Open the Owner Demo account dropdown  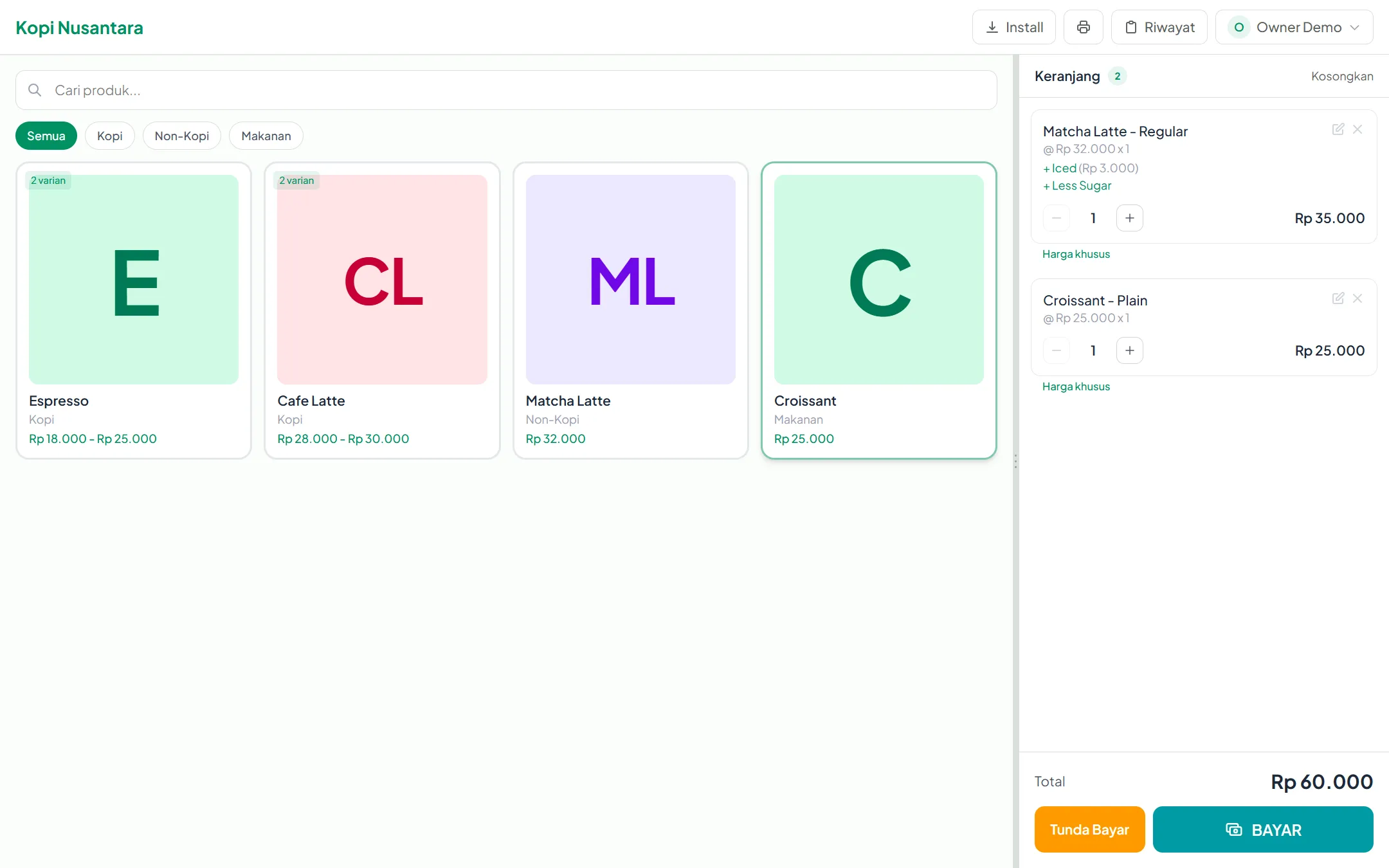[x=1294, y=27]
